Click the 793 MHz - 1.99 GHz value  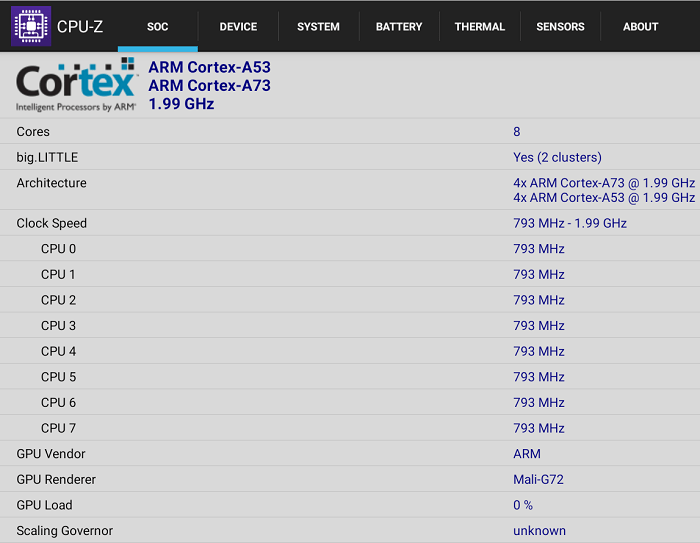point(570,223)
